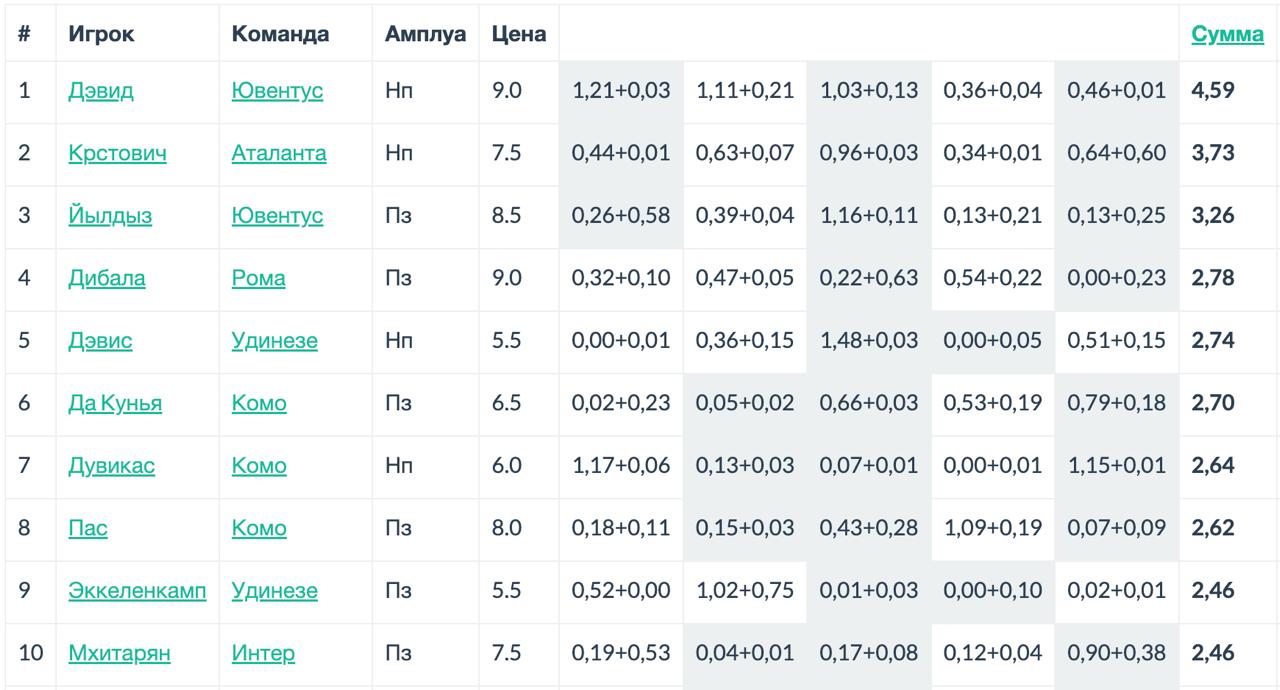
Task: Click the Цена column header
Action: (519, 34)
